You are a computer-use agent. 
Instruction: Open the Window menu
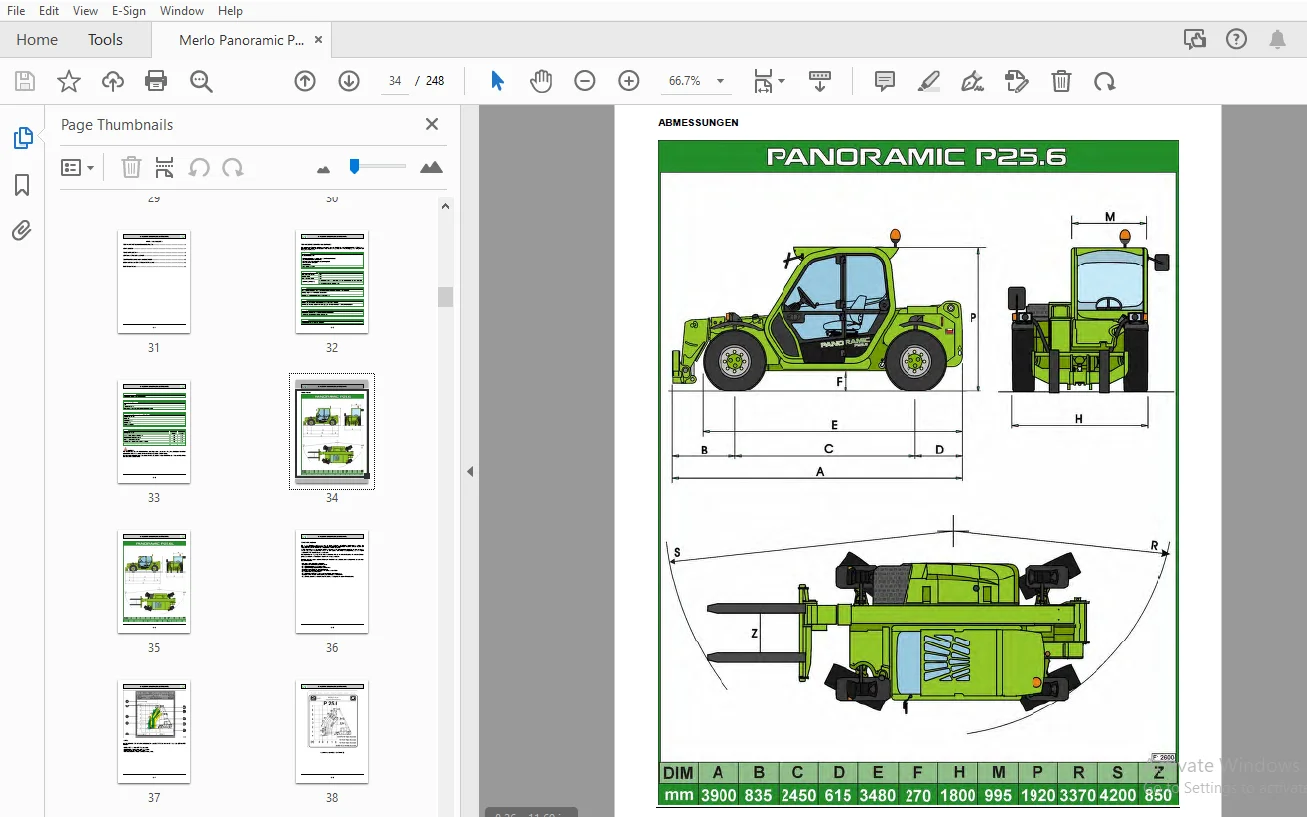182,10
